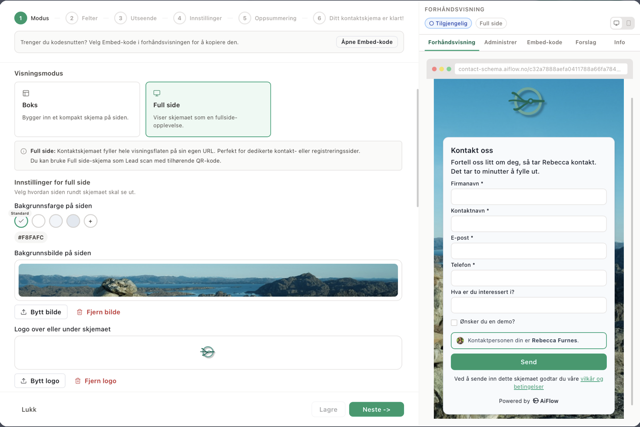This screenshot has height=427, width=640.
Task: Click the background landscape image thumbnail
Action: [208, 280]
